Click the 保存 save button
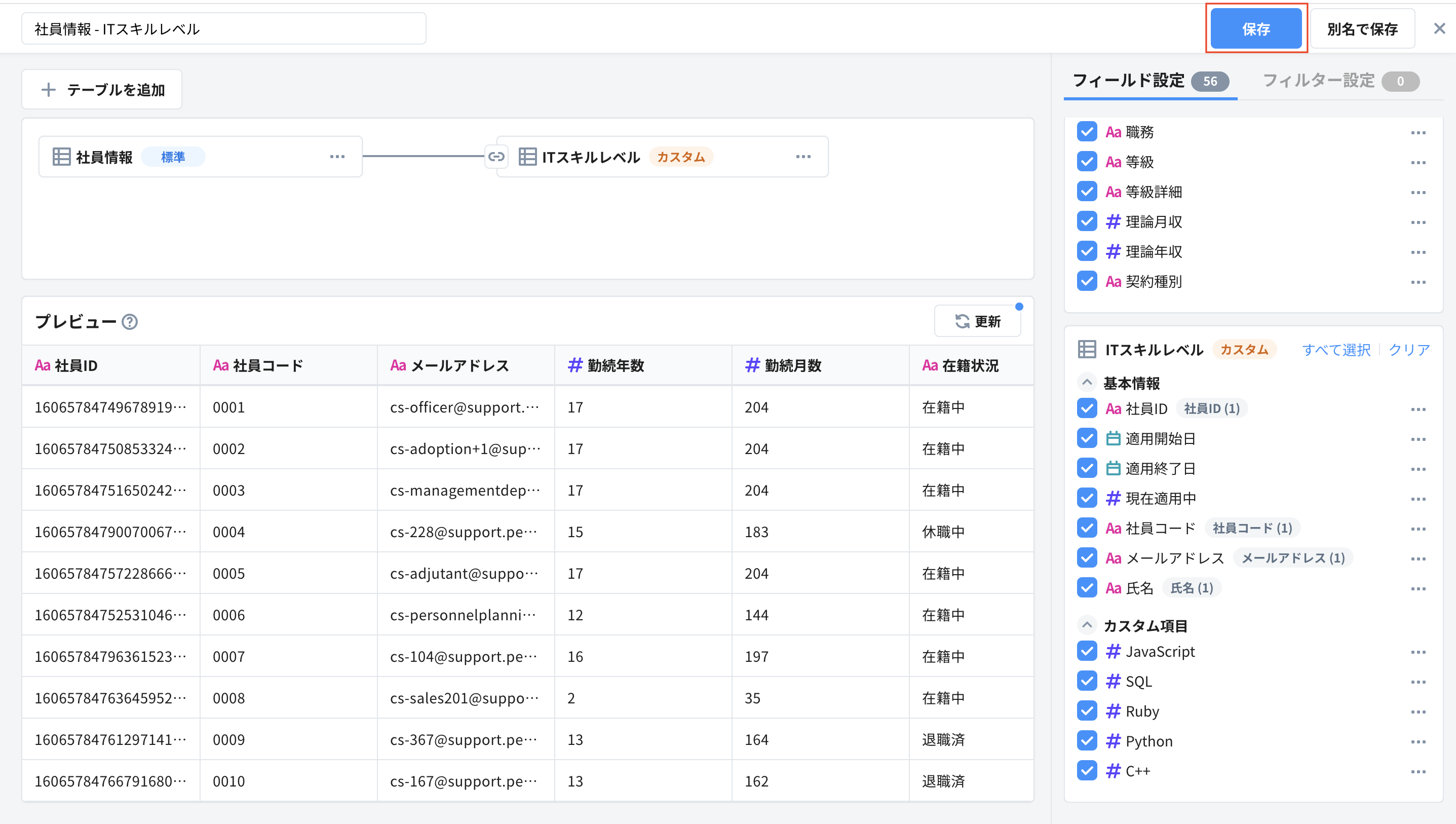Viewport: 1456px width, 824px height. point(1256,28)
